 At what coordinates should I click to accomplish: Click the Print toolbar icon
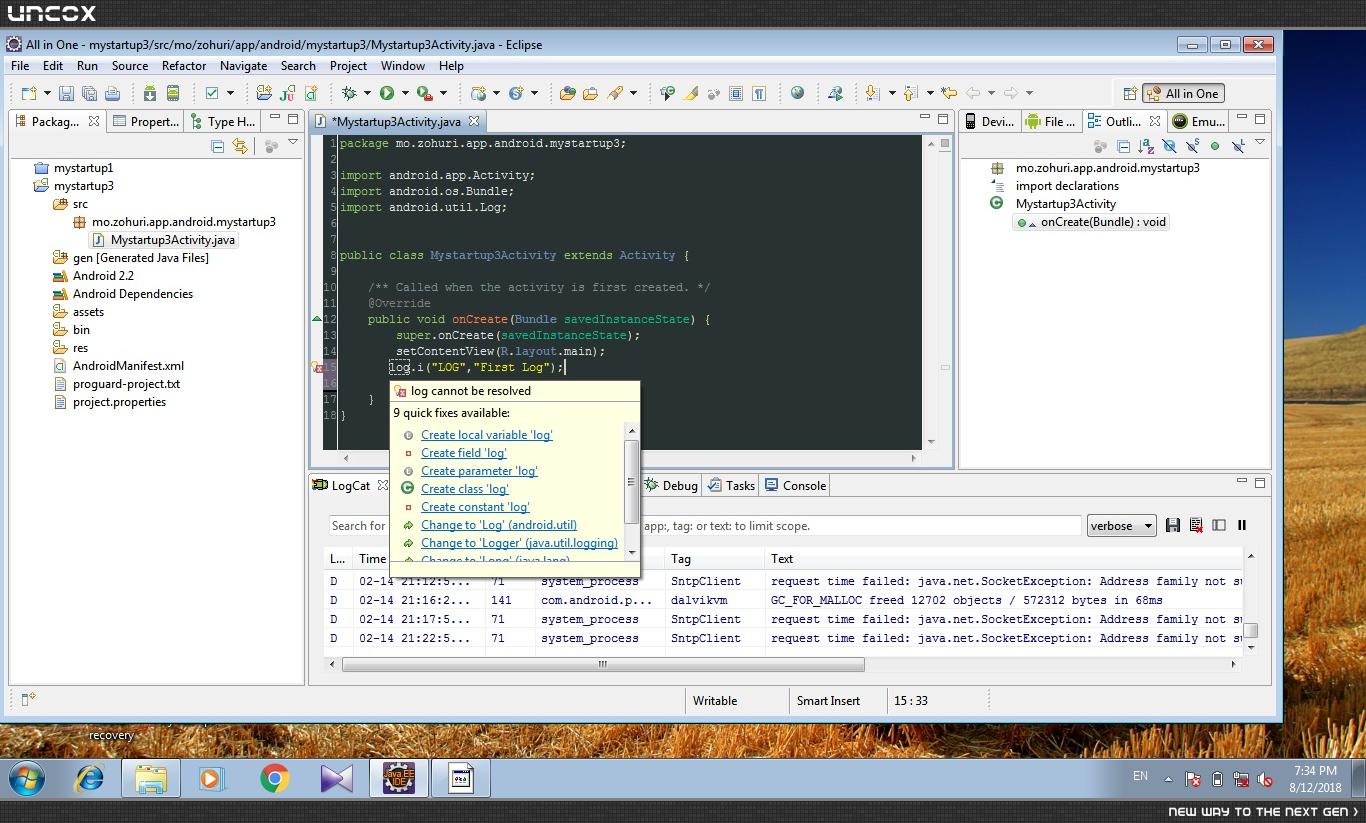(x=112, y=93)
